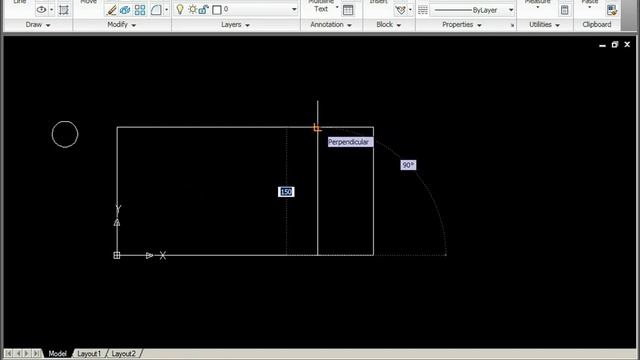
Task: Open the layer list dropdown
Action: [x=294, y=9]
